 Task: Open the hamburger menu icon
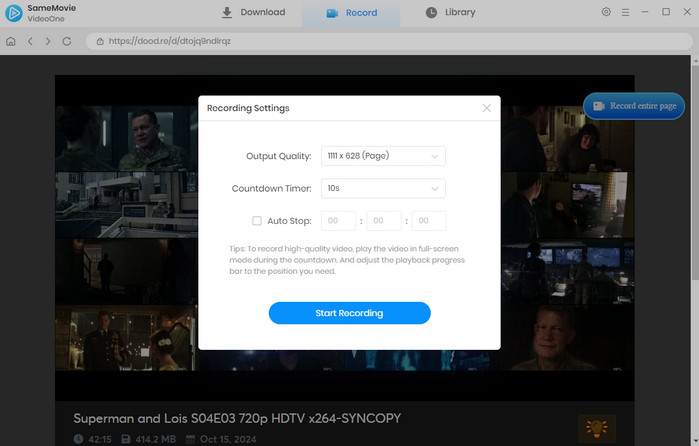(x=625, y=12)
